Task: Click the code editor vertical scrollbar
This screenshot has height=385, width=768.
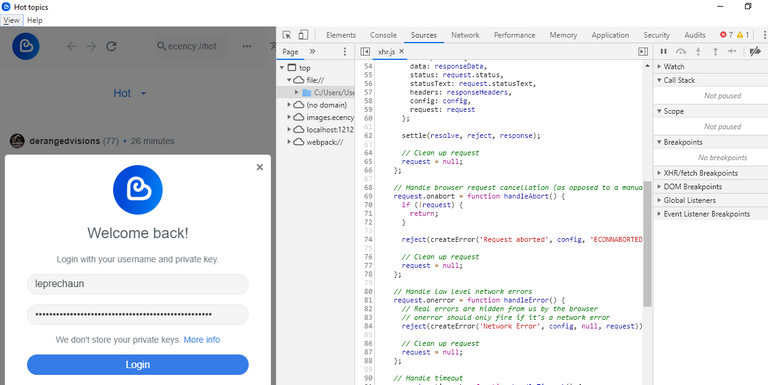Action: click(647, 243)
